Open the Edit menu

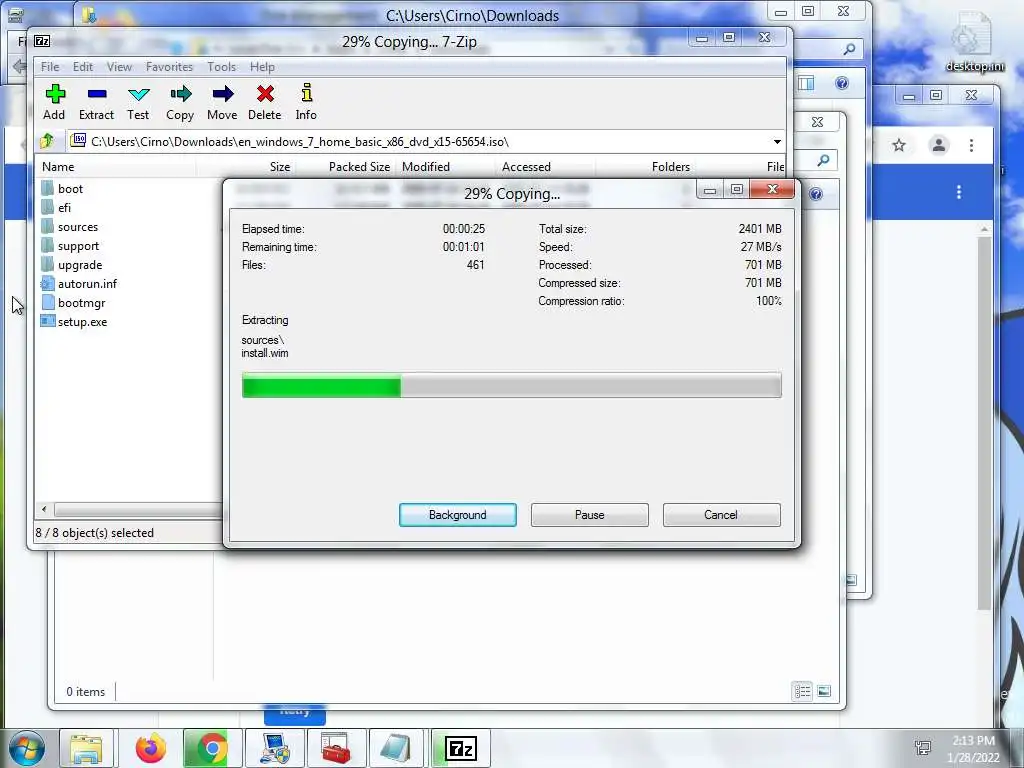(82, 67)
